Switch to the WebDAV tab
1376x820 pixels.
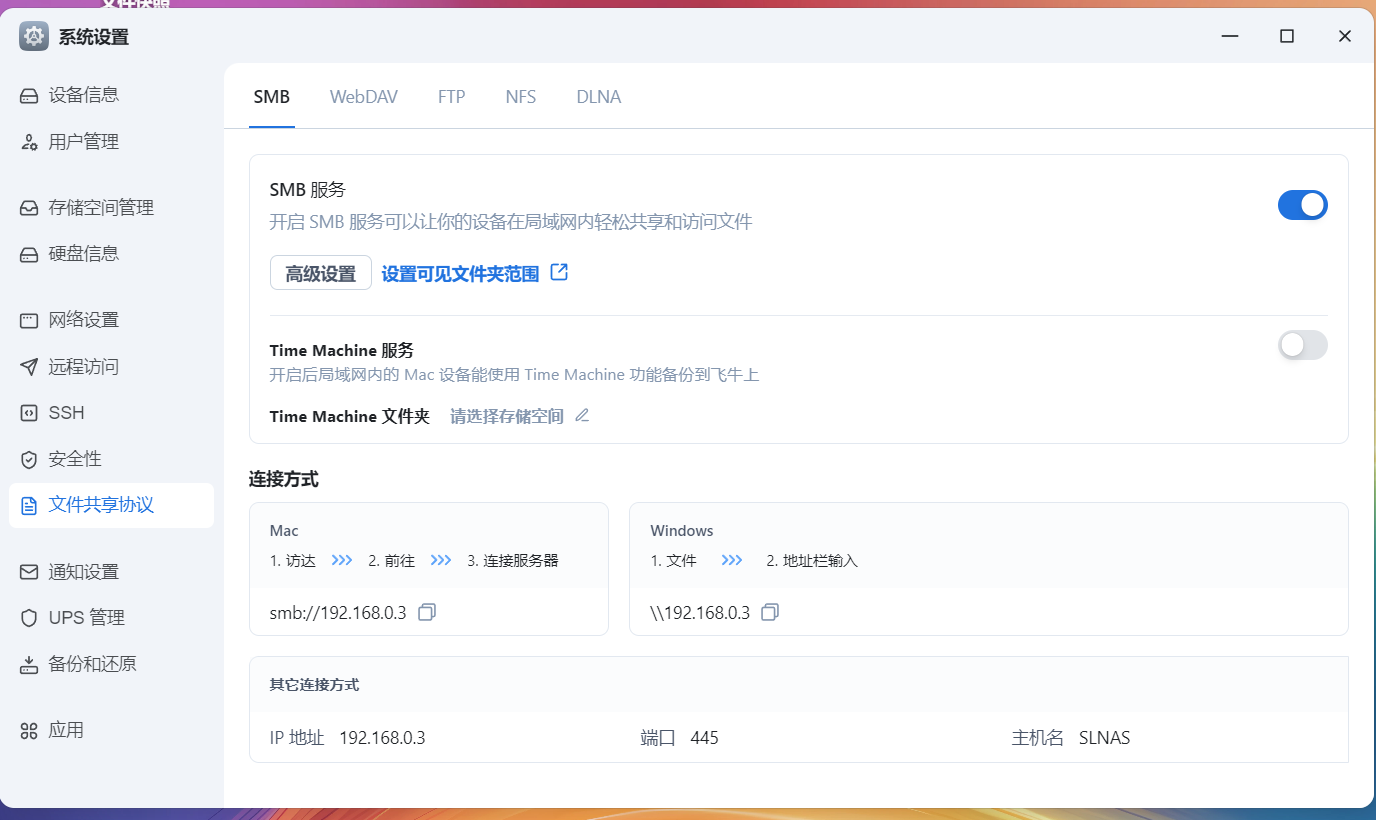364,97
